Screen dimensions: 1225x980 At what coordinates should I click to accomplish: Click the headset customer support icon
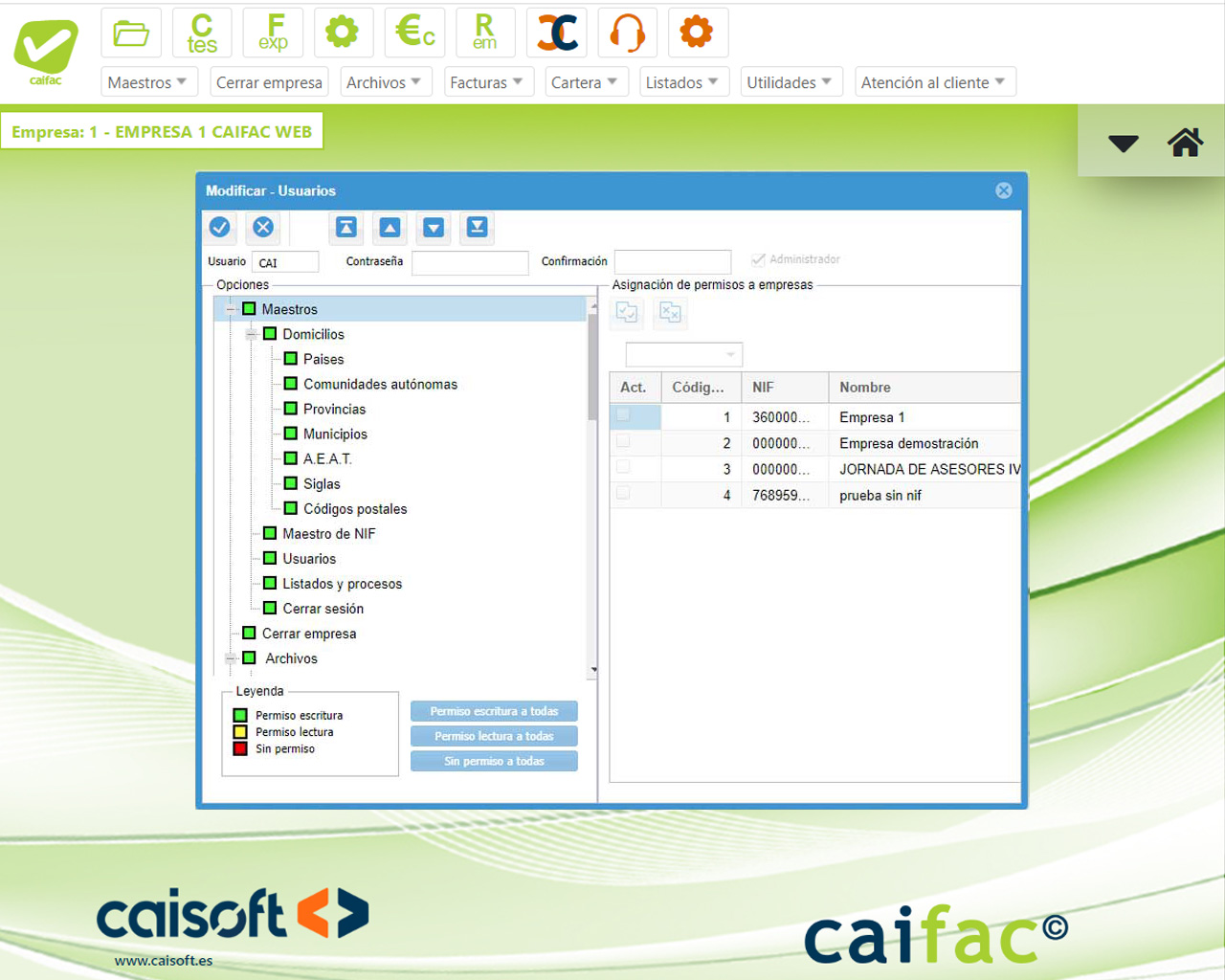click(x=627, y=33)
